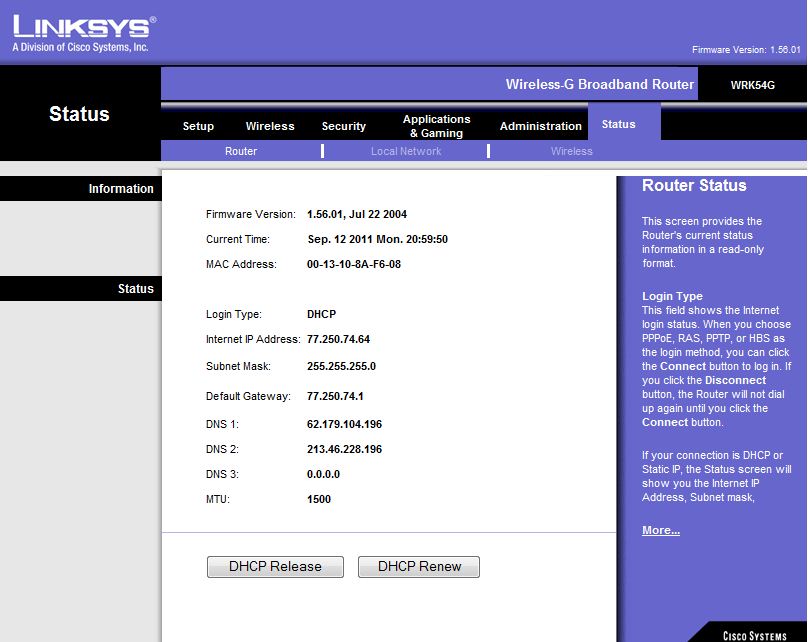Click the header Firmware Version: 1.56.01 text
This screenshot has width=808, height=642.
[x=746, y=50]
